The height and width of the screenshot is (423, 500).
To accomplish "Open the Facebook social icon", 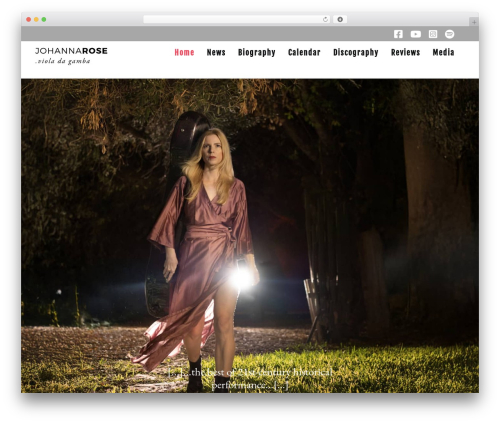I will [x=398, y=34].
